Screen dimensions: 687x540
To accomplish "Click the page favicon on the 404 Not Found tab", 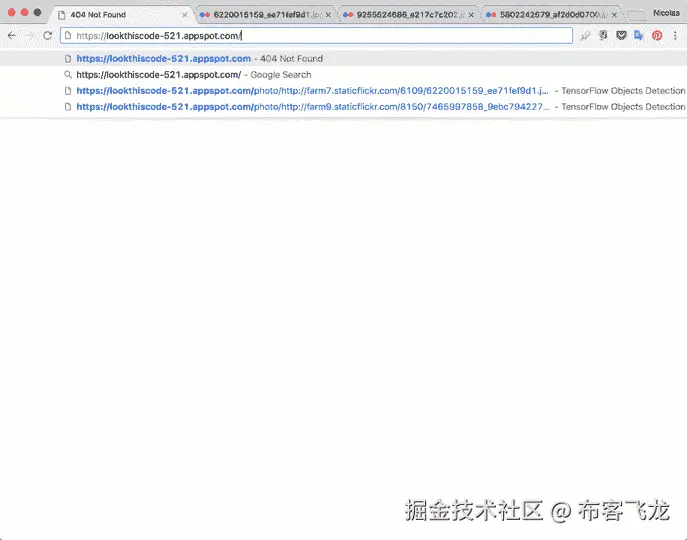I will [62, 15].
